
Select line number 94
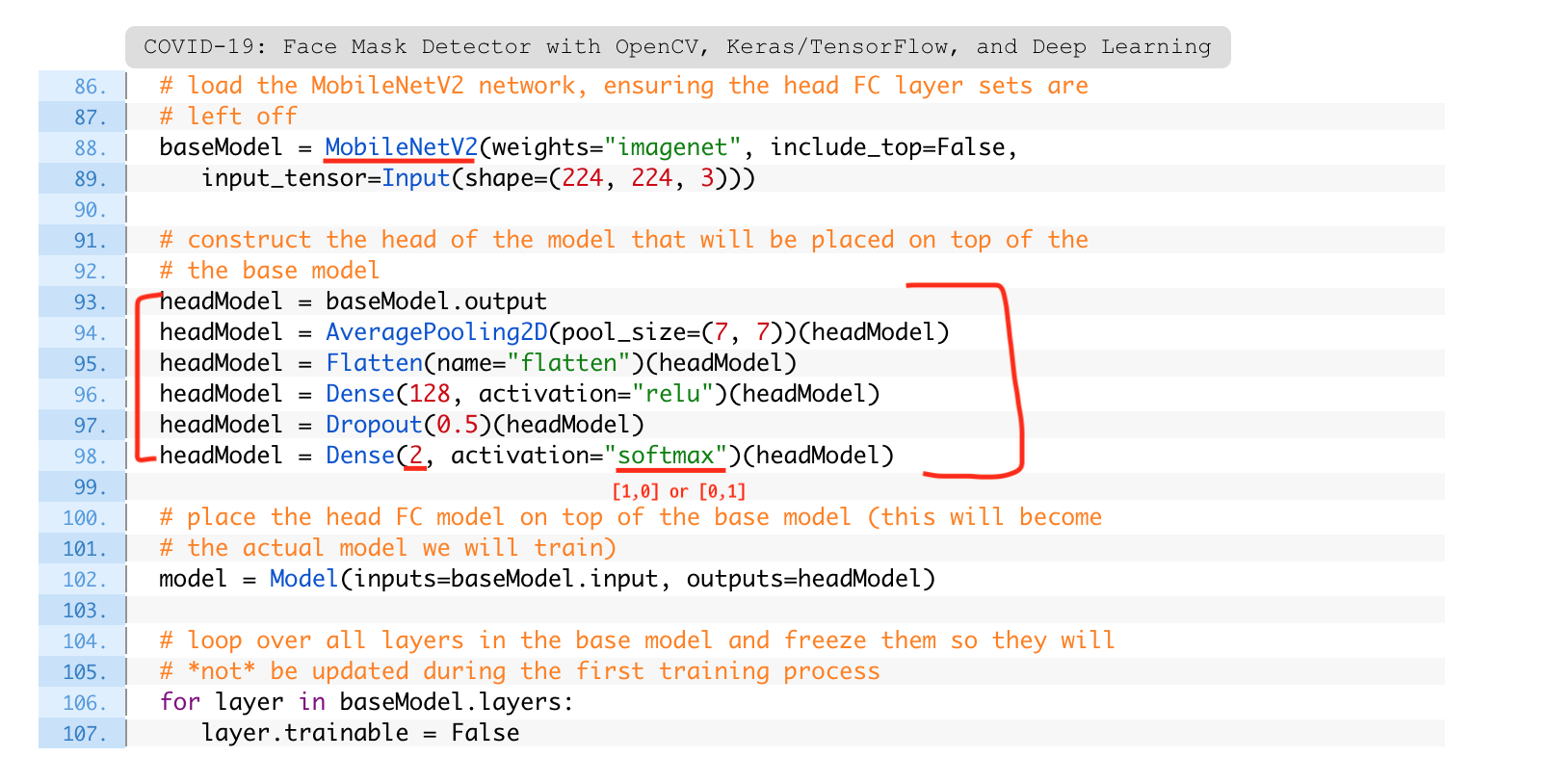(x=91, y=333)
